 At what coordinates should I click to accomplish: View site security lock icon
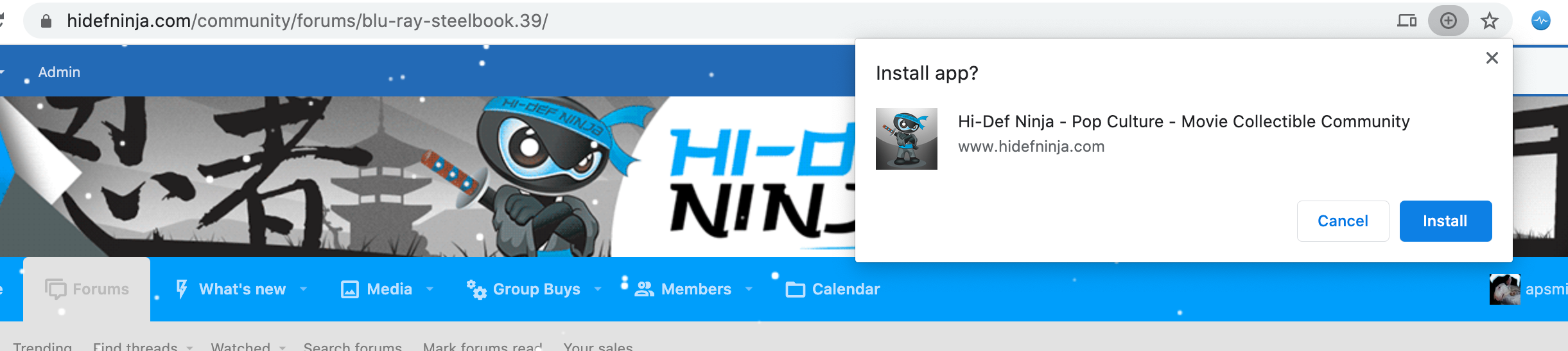coord(46,21)
